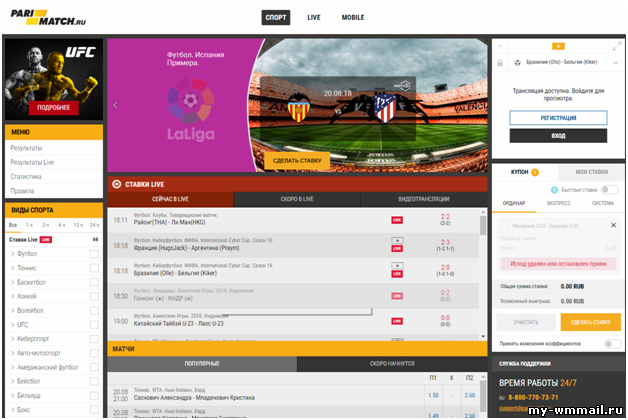Check the Теннис sport checkbox
Image resolution: width=628 pixels, height=420 pixels.
[94, 268]
